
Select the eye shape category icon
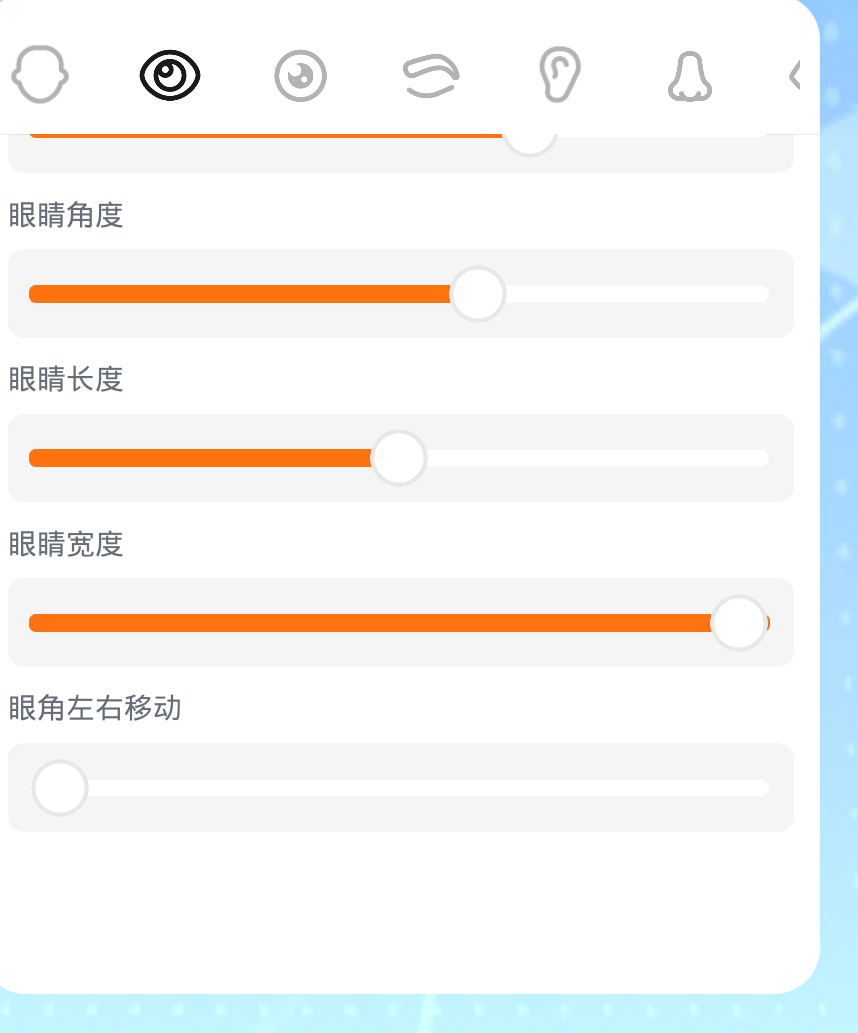170,76
